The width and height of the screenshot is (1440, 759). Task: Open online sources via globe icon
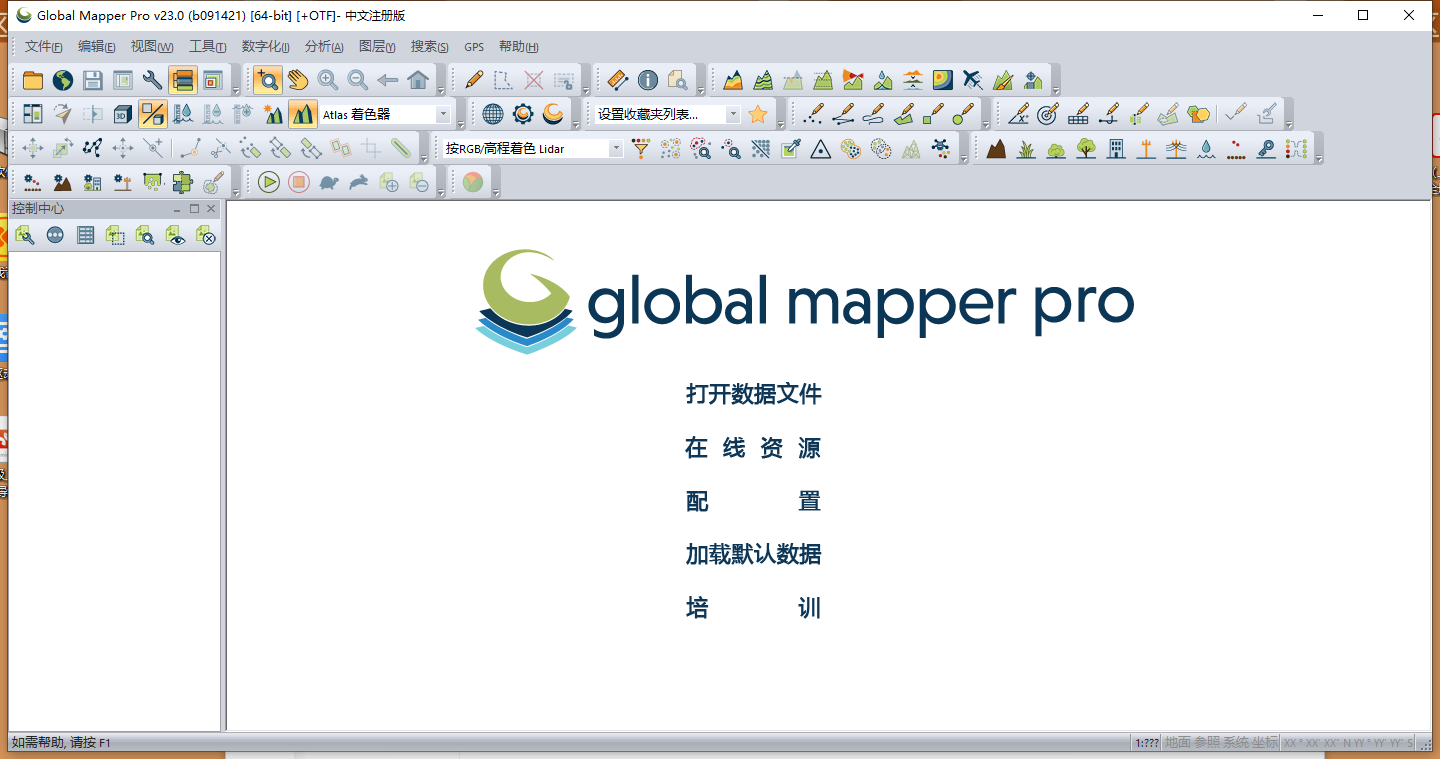pyautogui.click(x=63, y=81)
